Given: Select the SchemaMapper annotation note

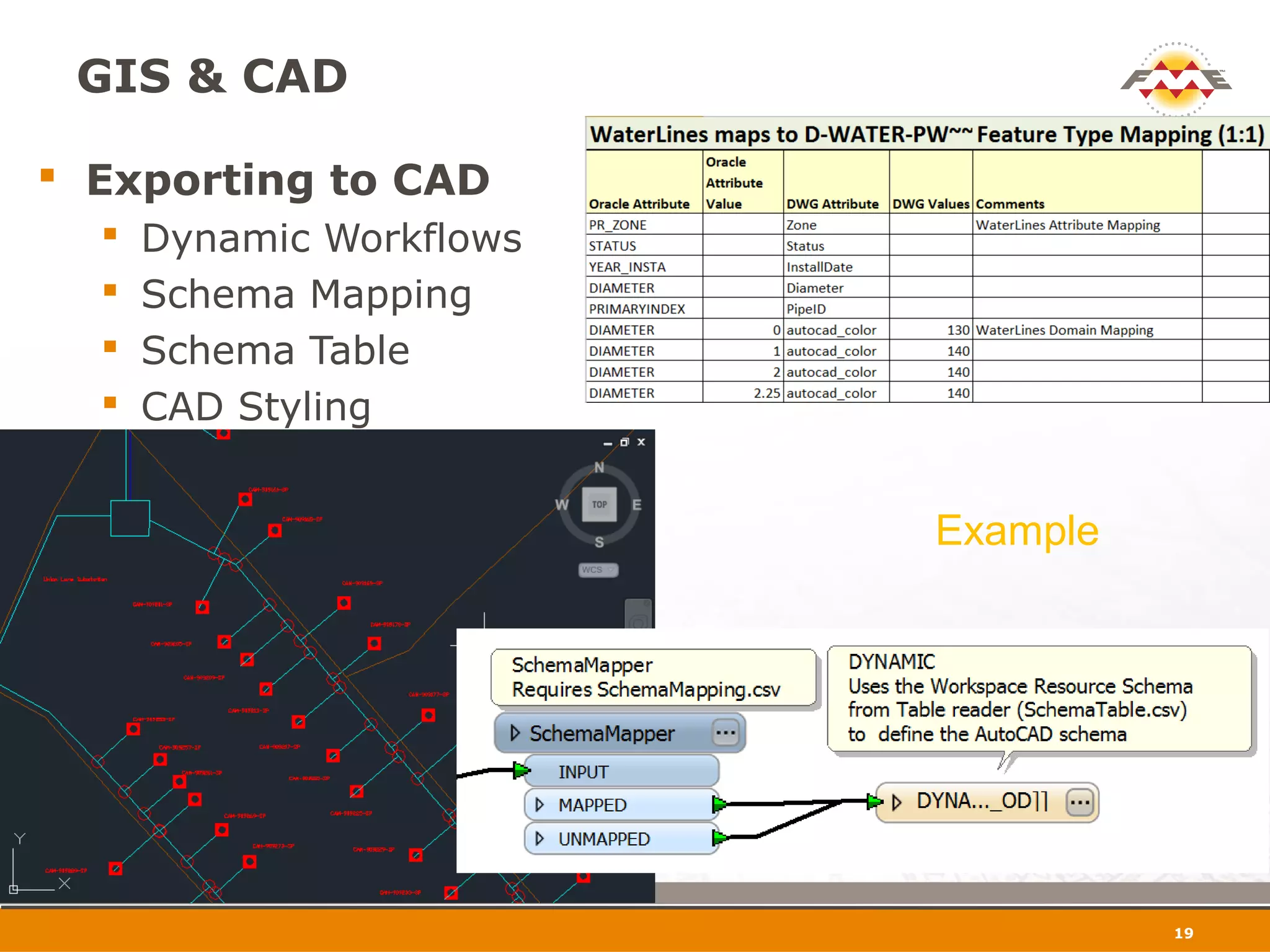Looking at the screenshot, I should click(654, 677).
